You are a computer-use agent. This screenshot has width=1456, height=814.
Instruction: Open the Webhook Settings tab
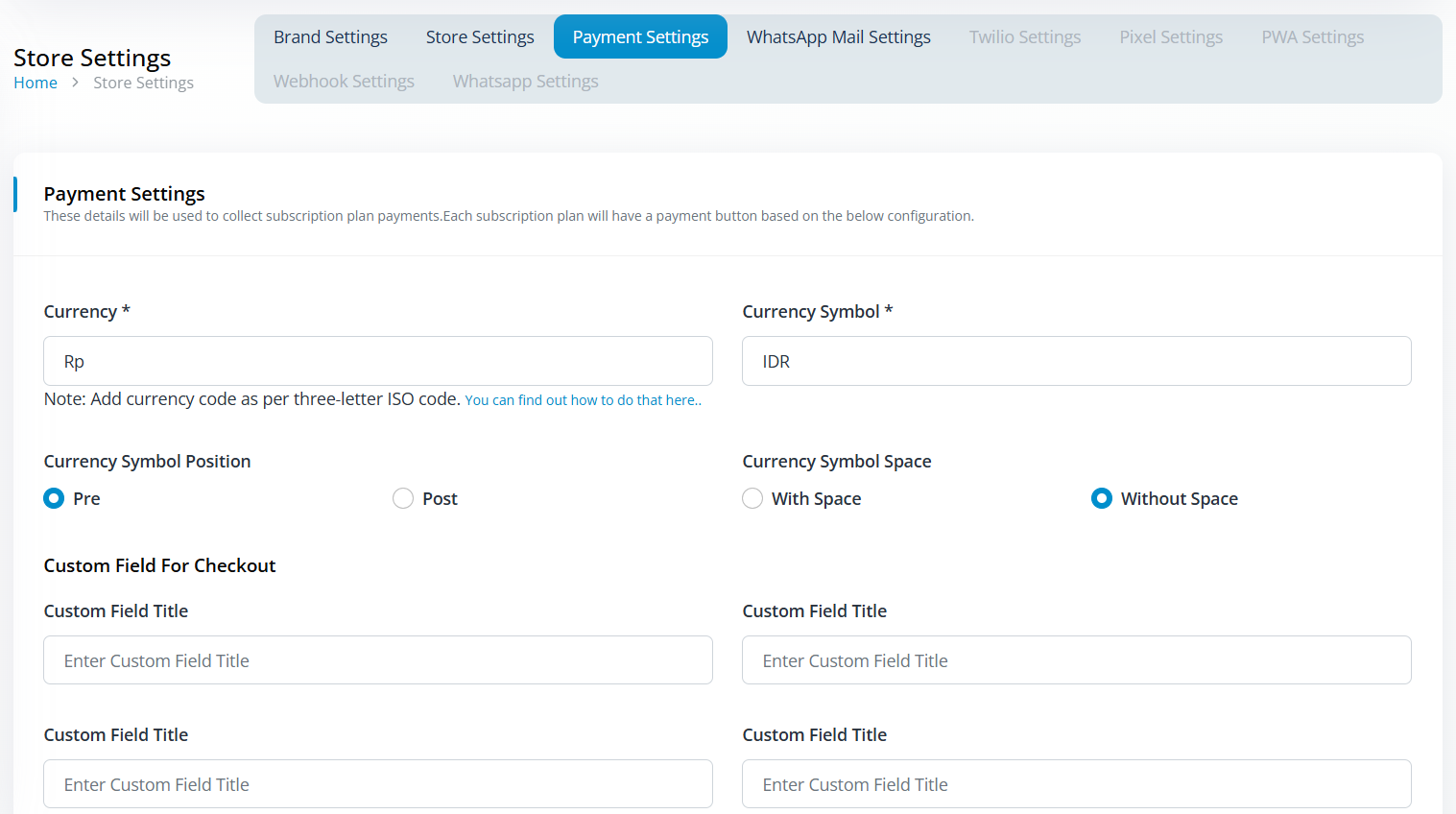(x=344, y=81)
